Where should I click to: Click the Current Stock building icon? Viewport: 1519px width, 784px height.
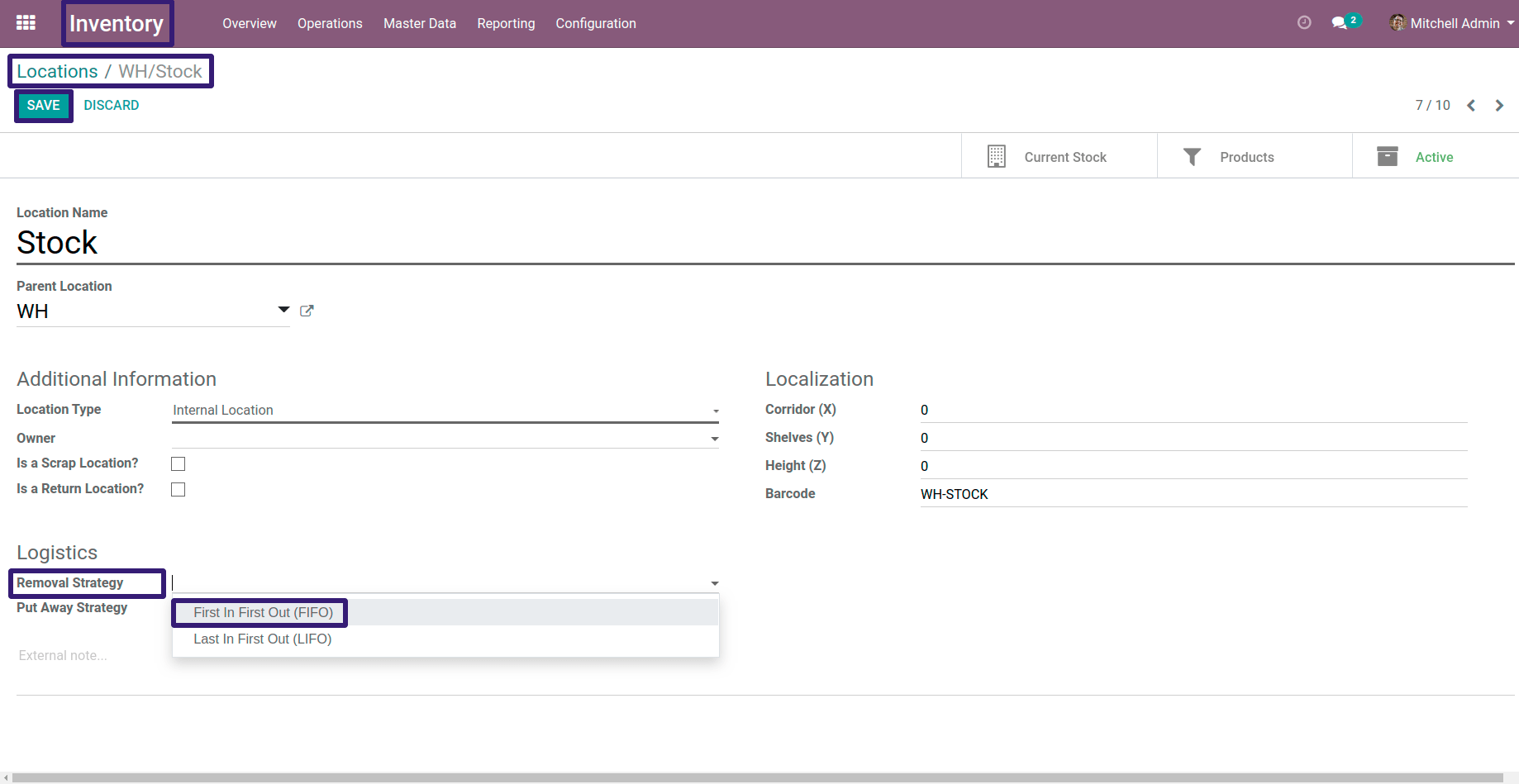[x=997, y=157]
